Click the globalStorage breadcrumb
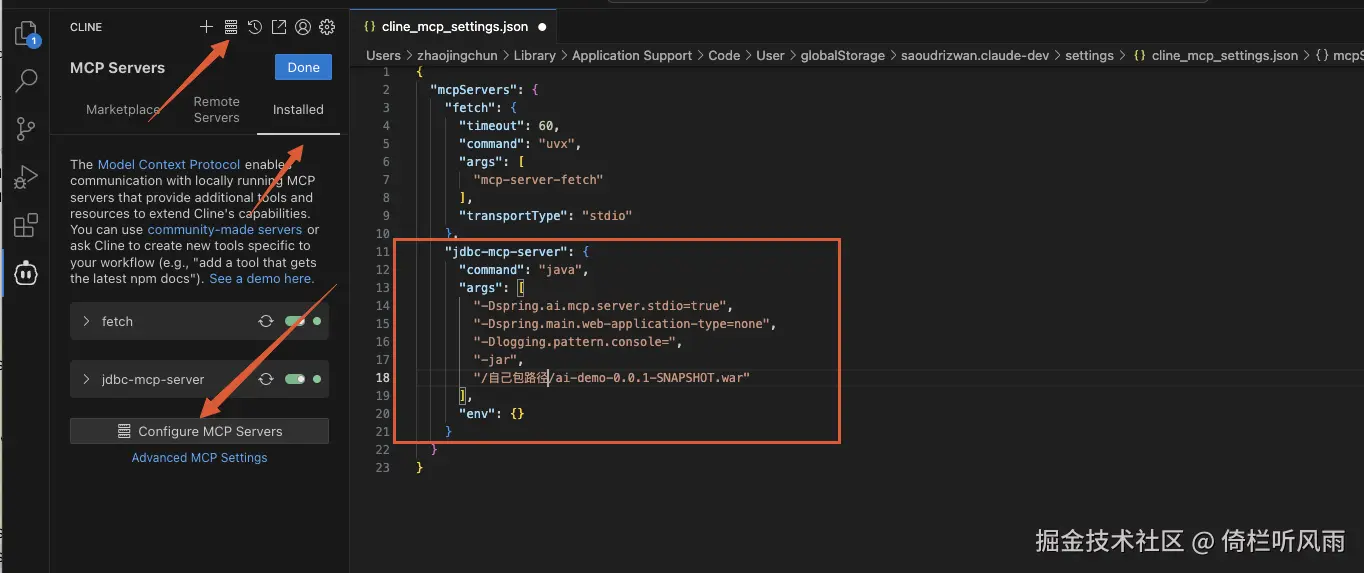Screen dimensions: 1364x573 coord(843,55)
